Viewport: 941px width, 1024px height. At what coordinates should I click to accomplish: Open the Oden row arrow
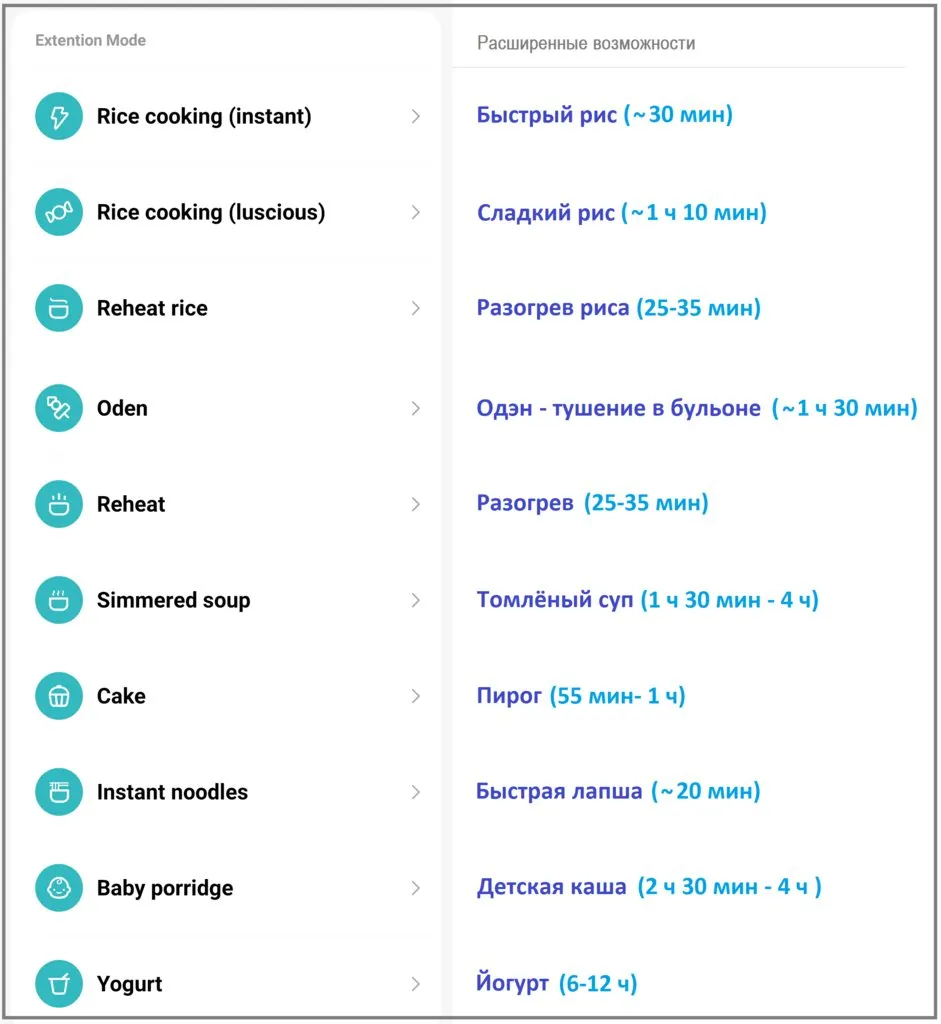pos(415,408)
